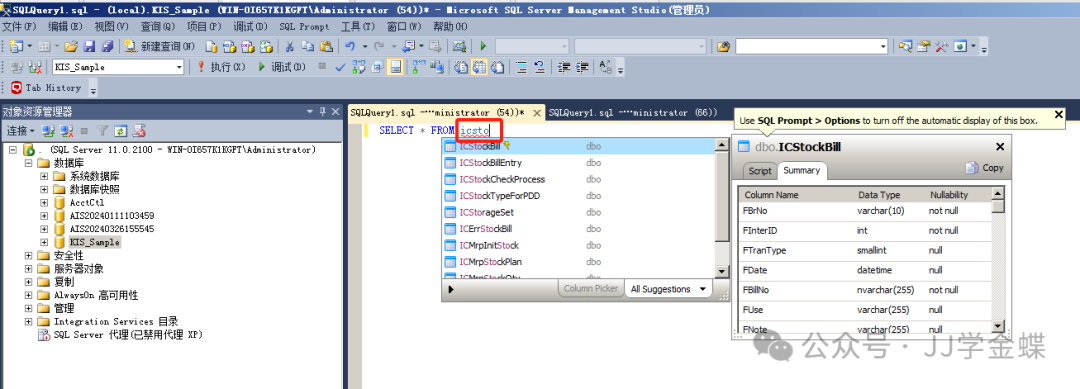
Task: Toggle the filter icon in Object Explorer
Action: tap(102, 130)
